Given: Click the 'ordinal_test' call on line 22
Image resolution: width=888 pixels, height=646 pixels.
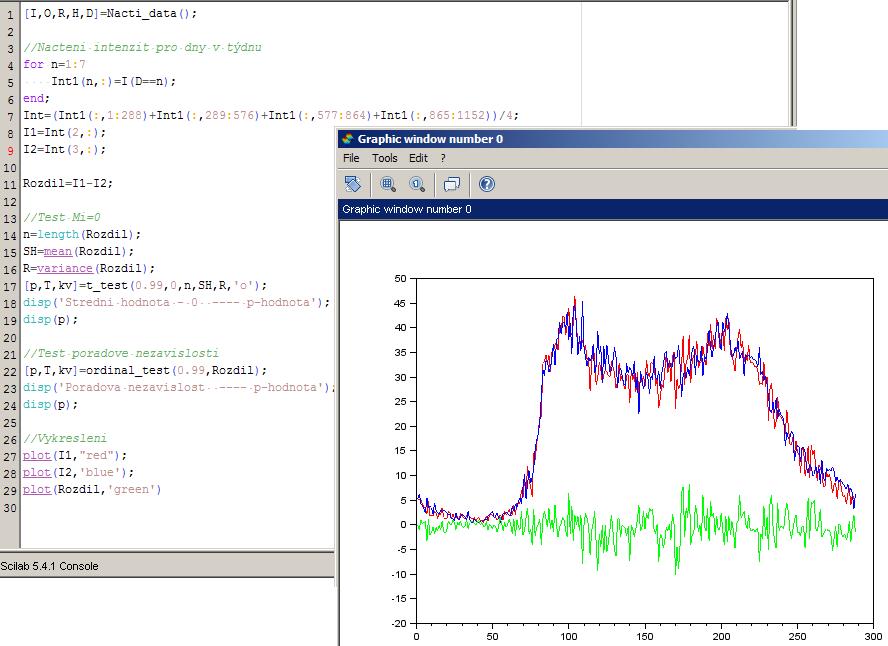Looking at the screenshot, I should tap(127, 370).
